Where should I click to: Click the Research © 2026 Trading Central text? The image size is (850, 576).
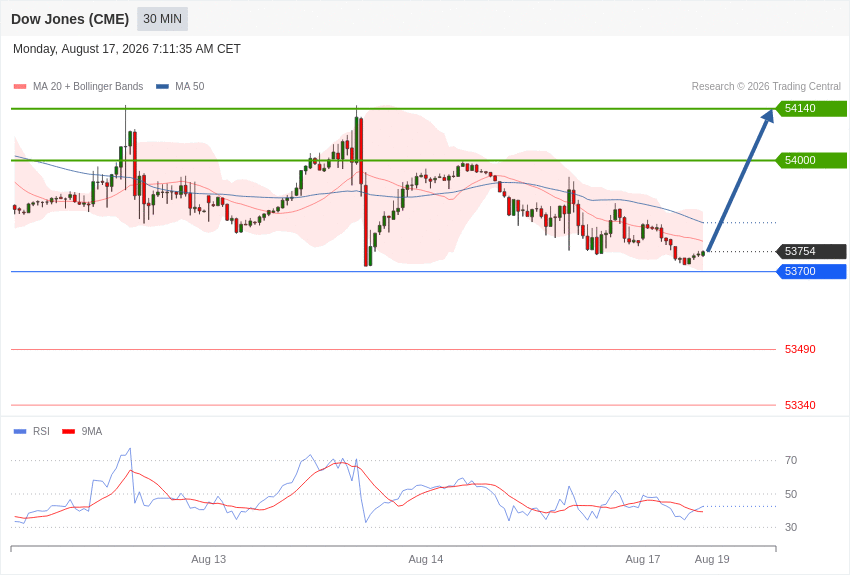click(766, 86)
